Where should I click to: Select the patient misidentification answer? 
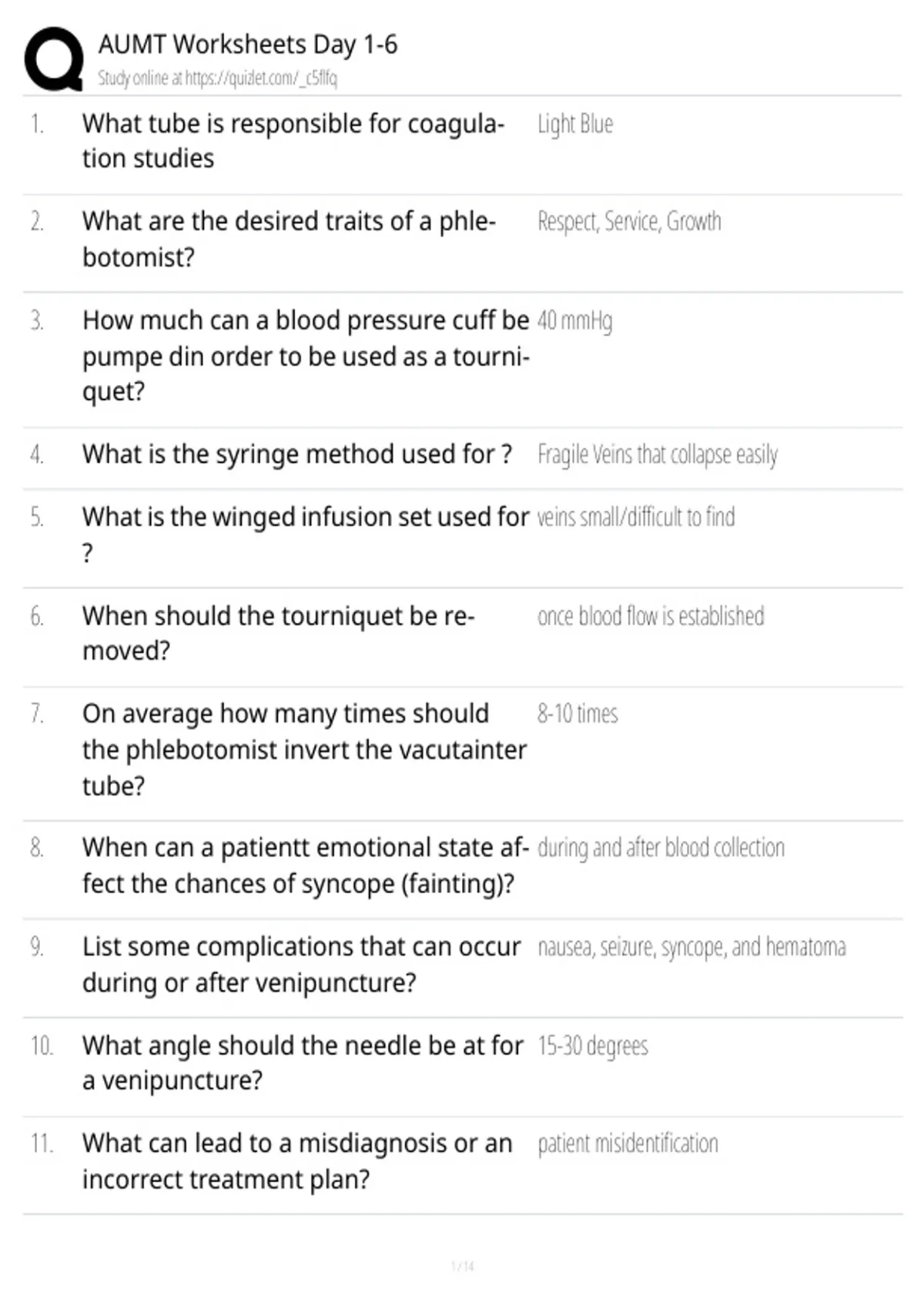[628, 1143]
